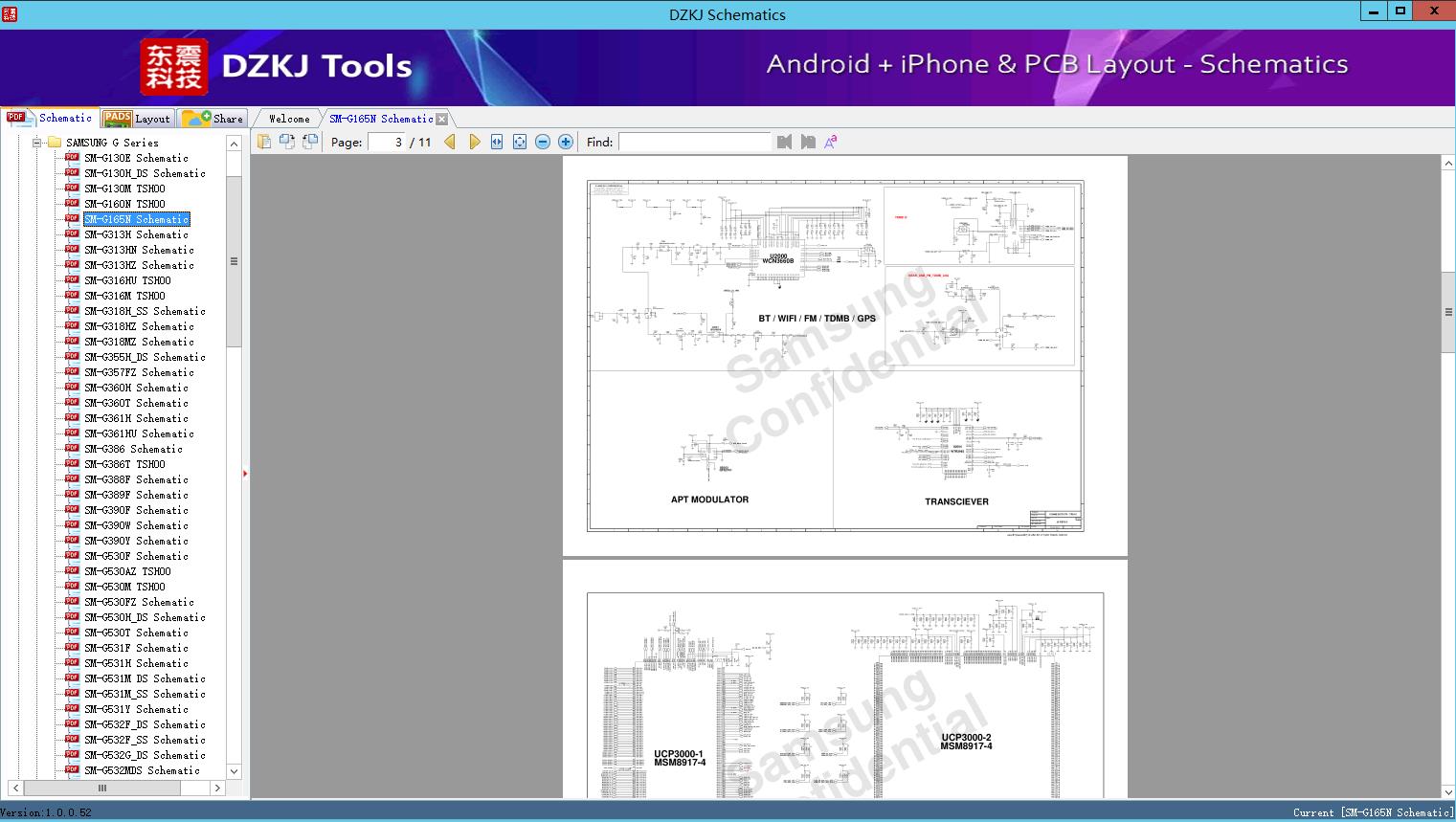This screenshot has height=822, width=1456.
Task: Click the DZKJ Tools red logo
Action: (x=173, y=67)
